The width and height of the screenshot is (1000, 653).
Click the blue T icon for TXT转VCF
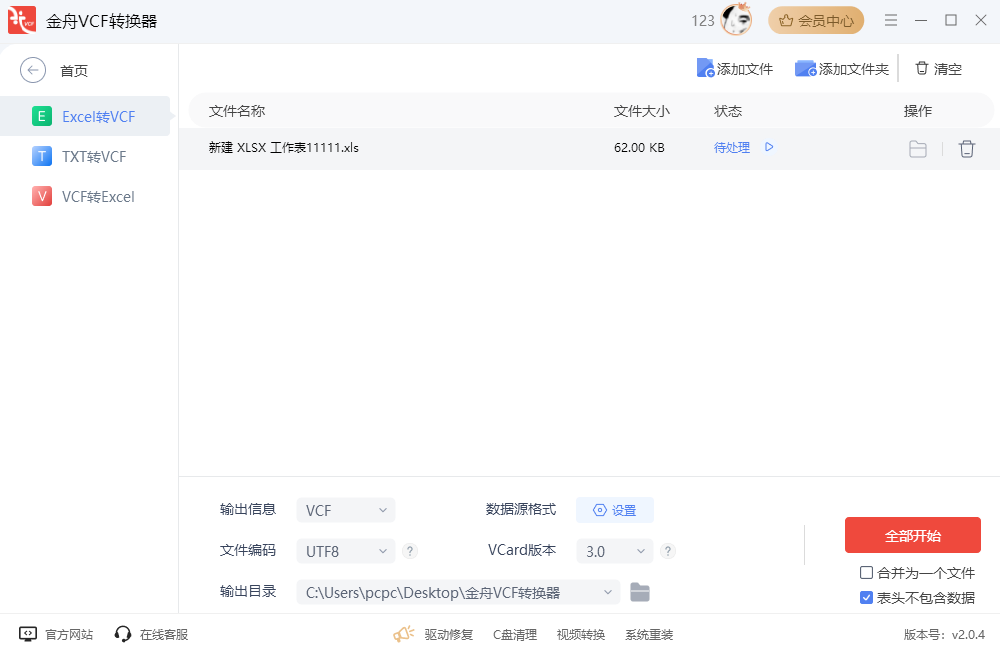coord(41,156)
